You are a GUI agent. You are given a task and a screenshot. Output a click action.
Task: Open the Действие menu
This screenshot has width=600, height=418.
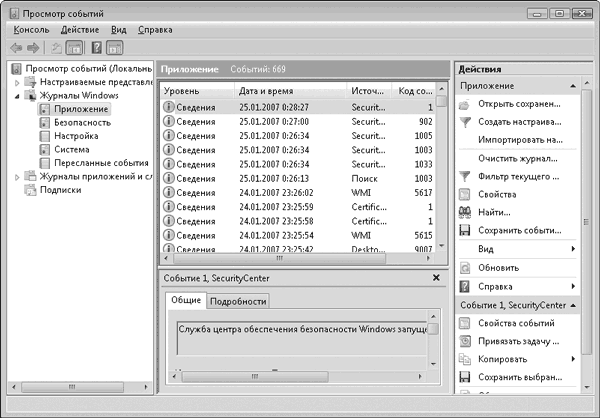[x=79, y=30]
